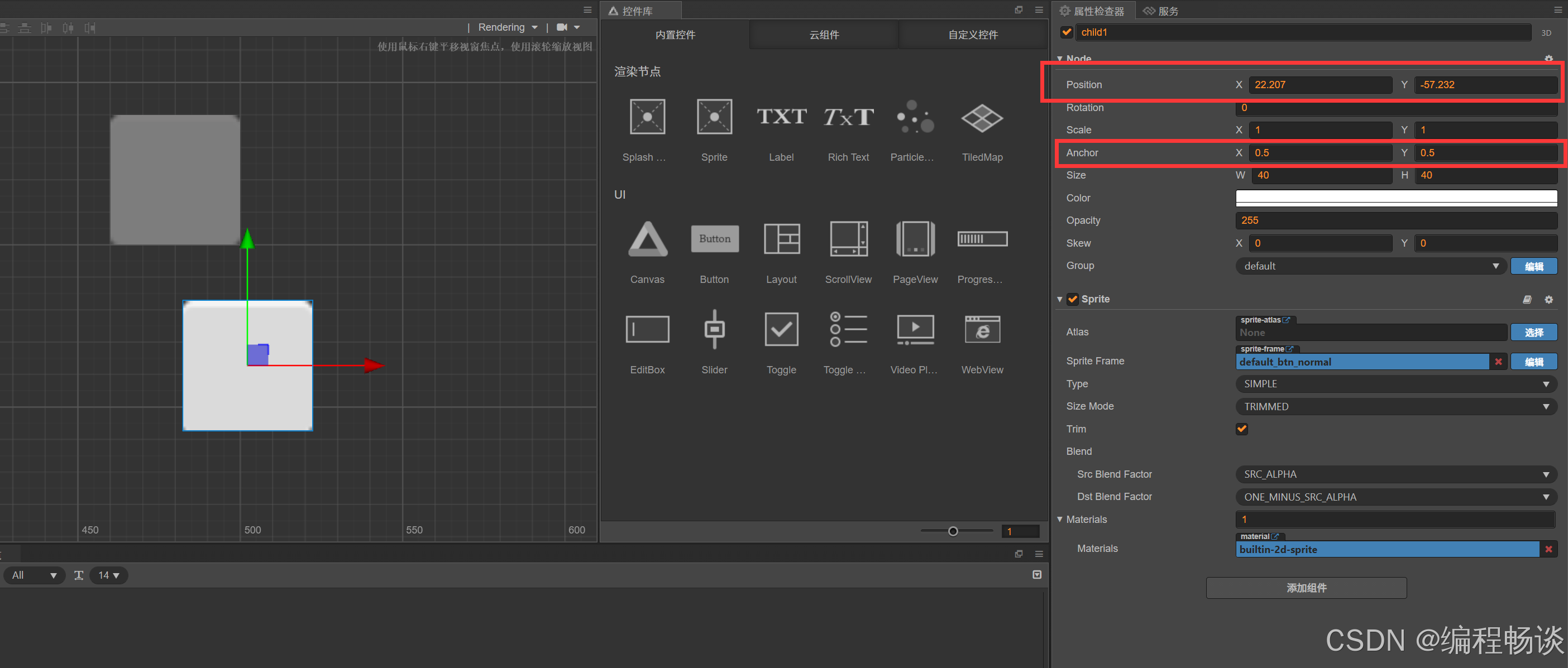Image resolution: width=1568 pixels, height=668 pixels.
Task: Switch to the 云组件 tab
Action: [824, 35]
